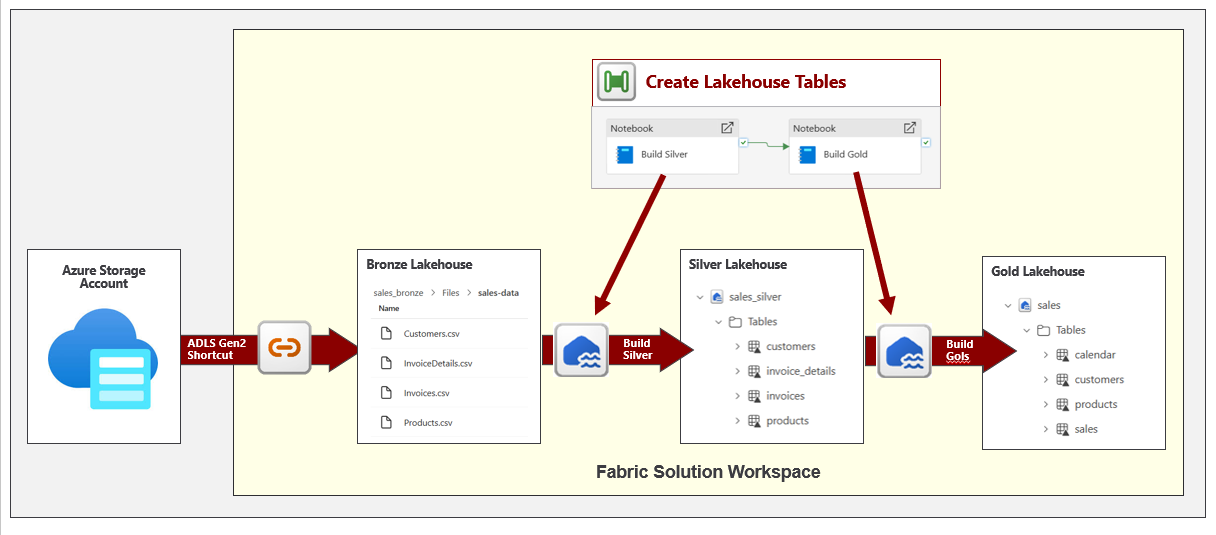The height and width of the screenshot is (535, 1216).
Task: Click the orange ADLS Gen2 shortcut link icon
Action: pos(285,348)
